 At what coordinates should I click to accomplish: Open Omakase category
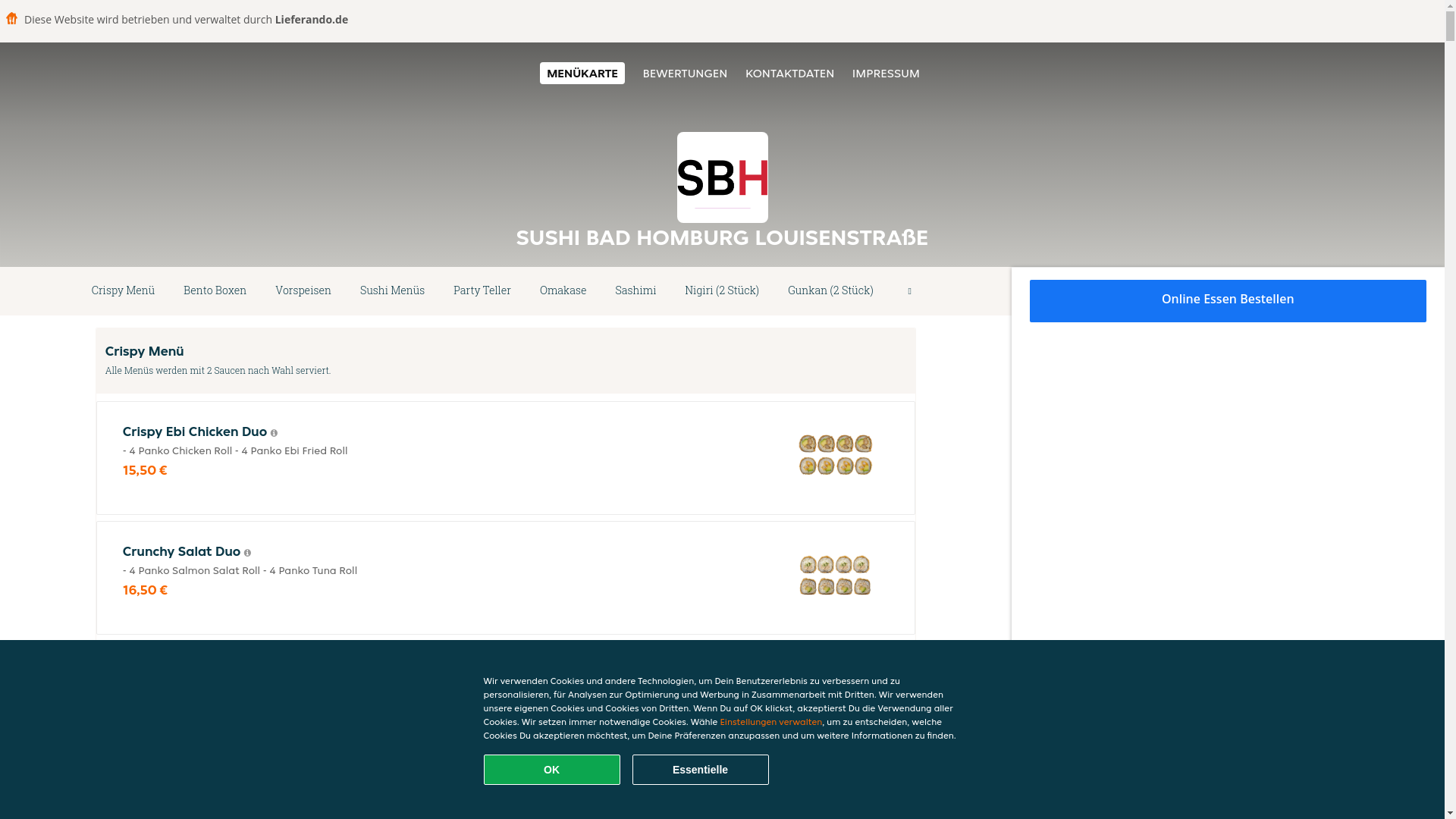pos(563,290)
